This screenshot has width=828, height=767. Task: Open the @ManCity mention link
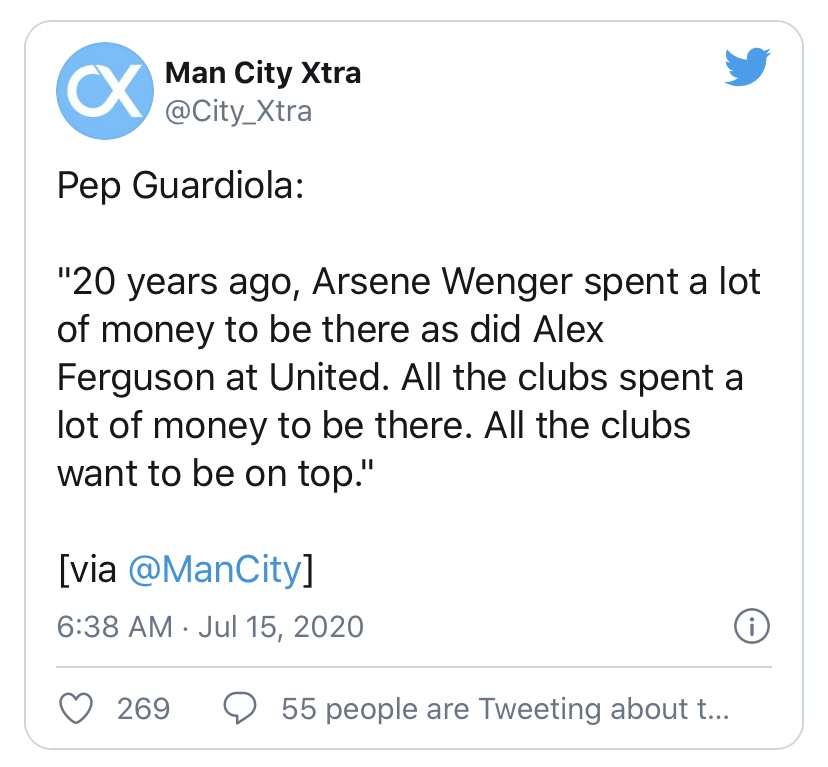point(215,570)
